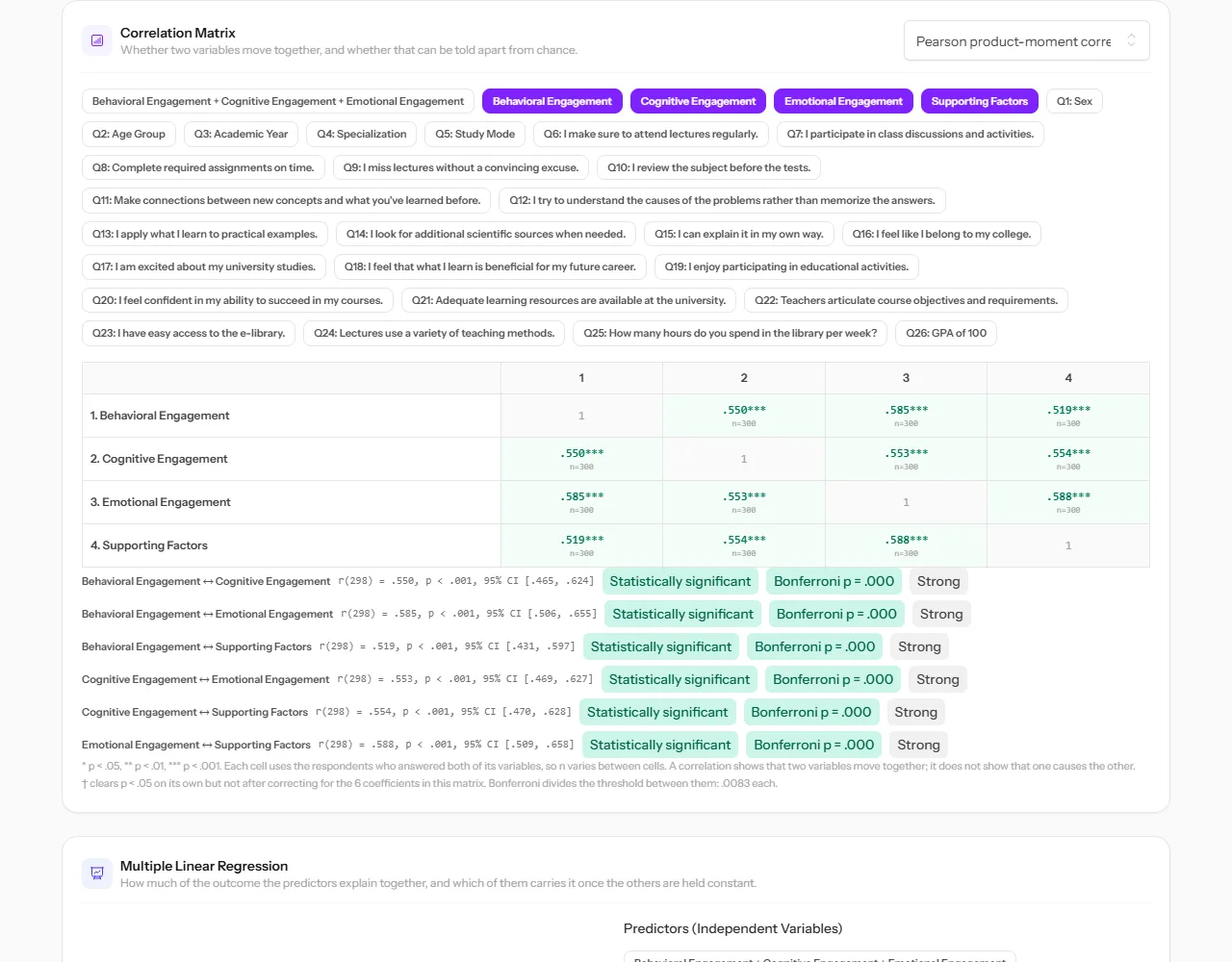Toggle the combined Behavioral + Cognitive + Emotional chip
The width and height of the screenshot is (1232, 962).
click(x=278, y=101)
